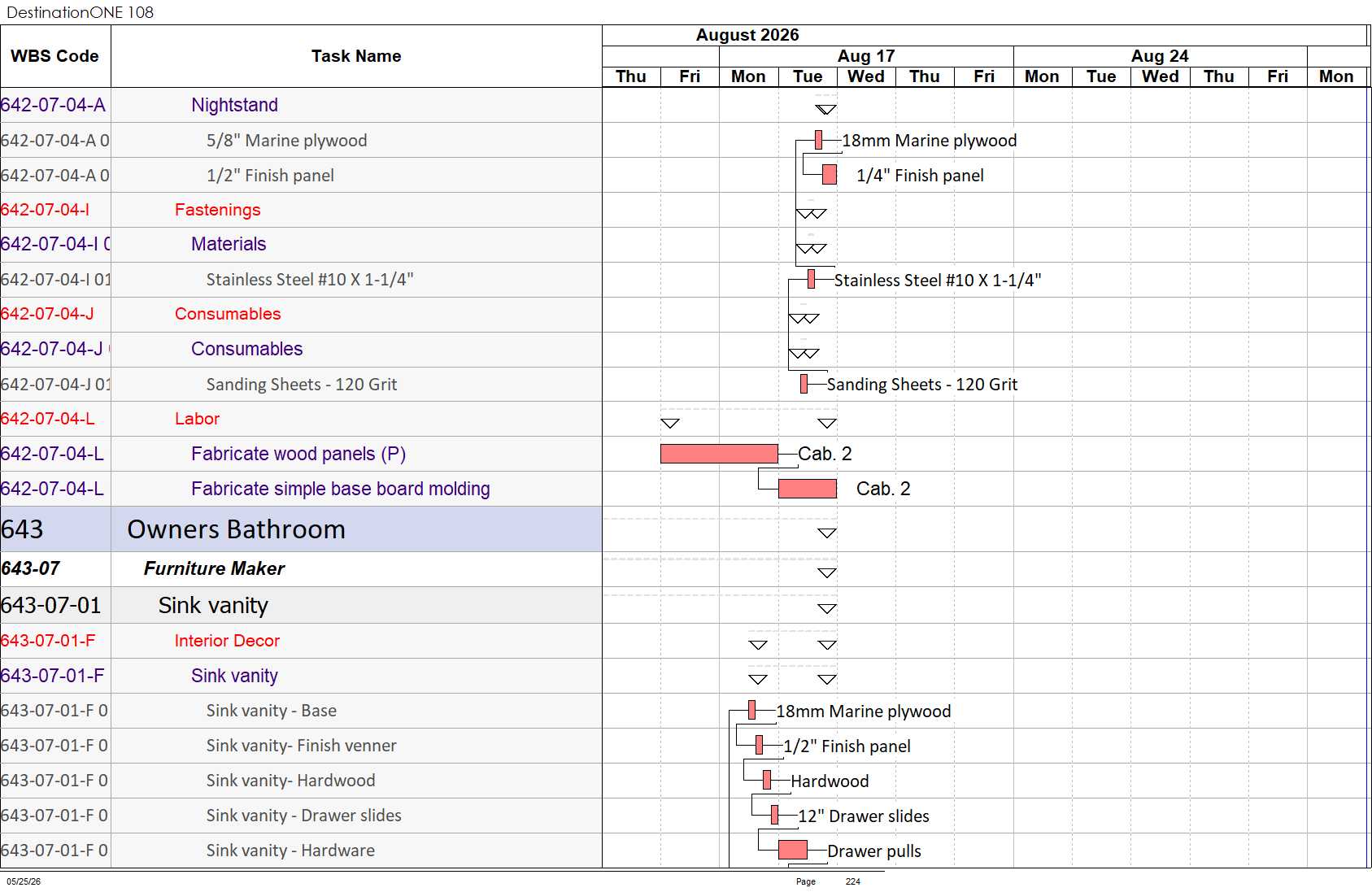Click Sink vanity - Drawer slides task name
Screen dimensions: 1372x892
click(x=304, y=816)
